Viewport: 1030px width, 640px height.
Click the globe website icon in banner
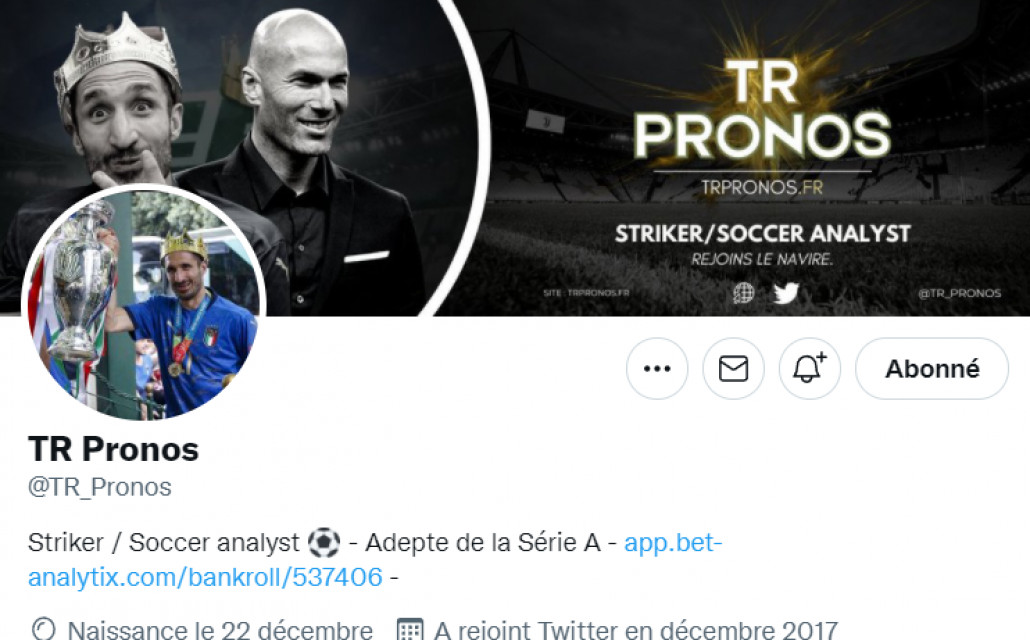tap(744, 292)
